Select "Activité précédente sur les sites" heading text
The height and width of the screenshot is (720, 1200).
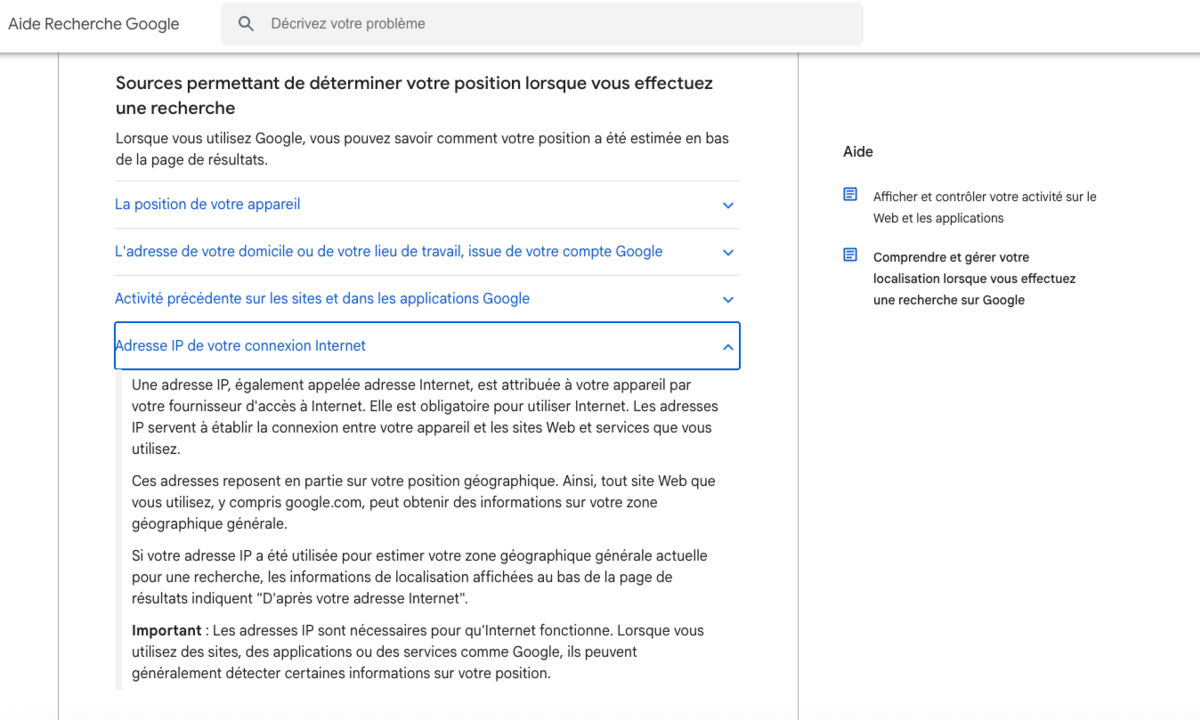322,298
